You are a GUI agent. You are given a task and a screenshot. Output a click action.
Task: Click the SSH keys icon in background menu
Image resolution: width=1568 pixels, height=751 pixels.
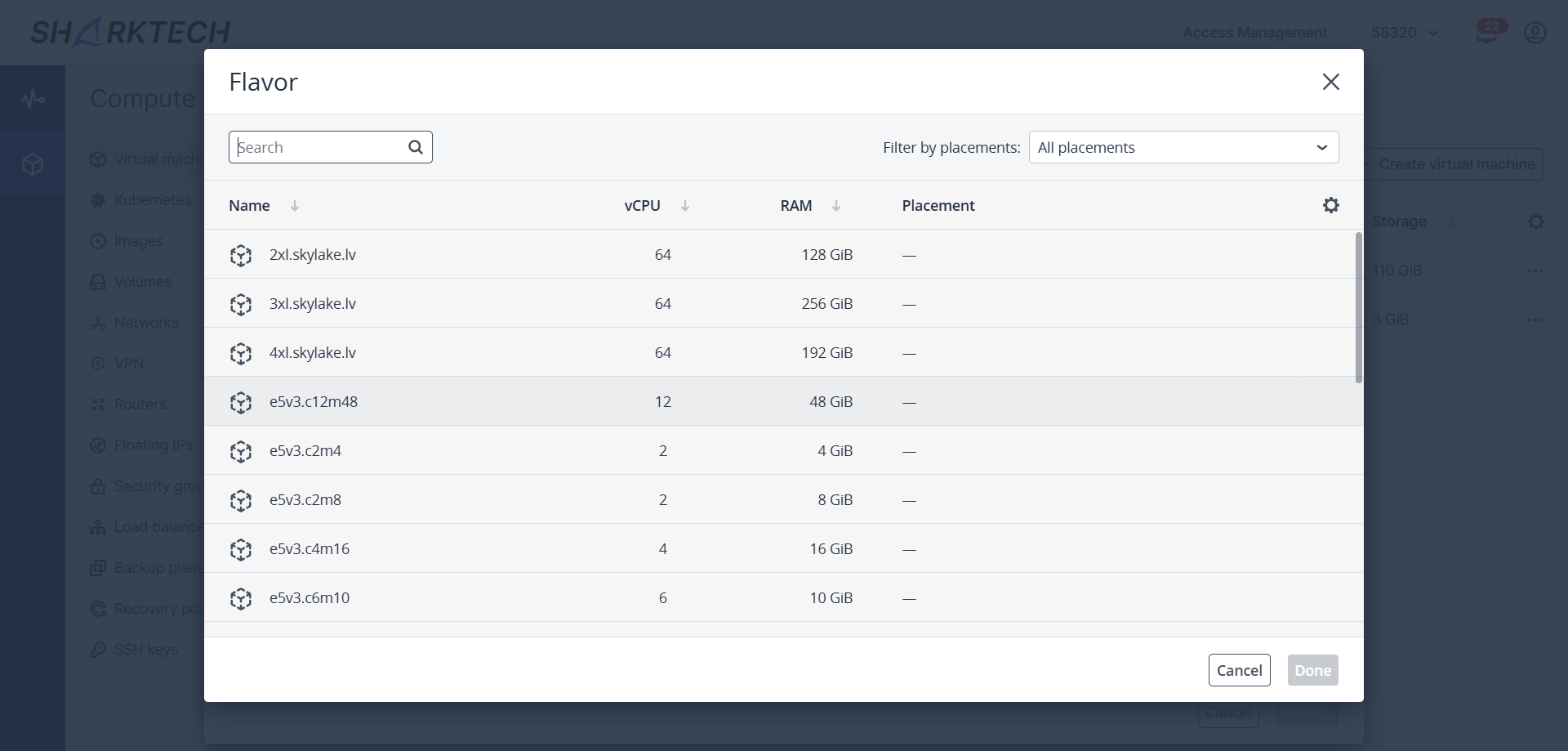pos(98,650)
